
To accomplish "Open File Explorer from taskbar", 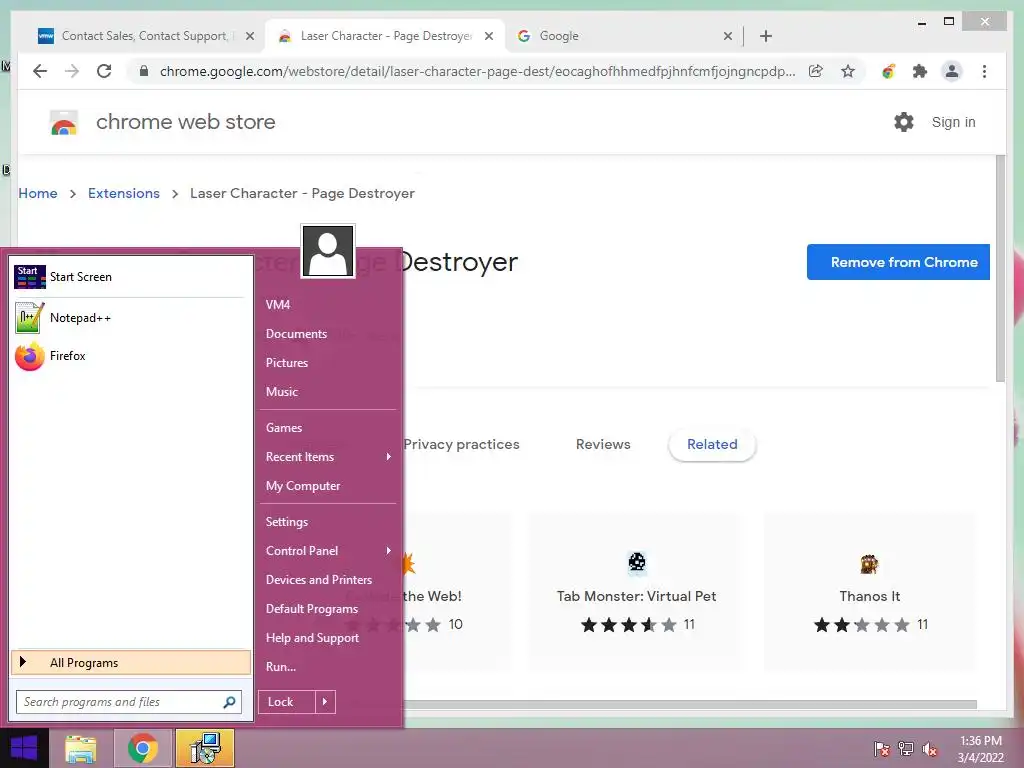I will pyautogui.click(x=80, y=748).
